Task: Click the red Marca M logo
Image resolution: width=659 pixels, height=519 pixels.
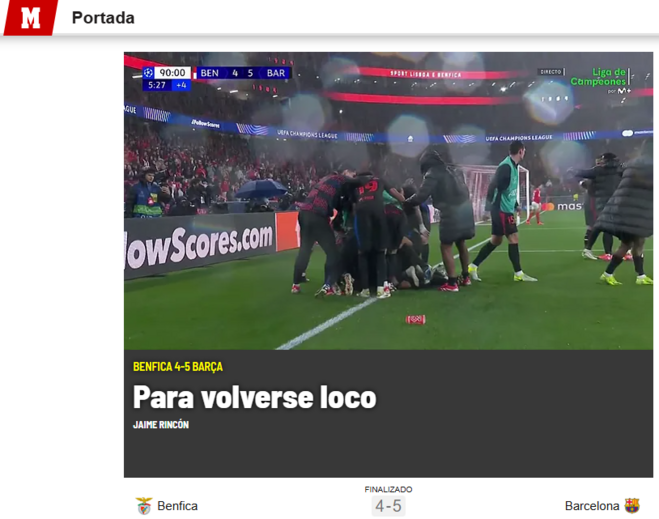Action: [31, 18]
